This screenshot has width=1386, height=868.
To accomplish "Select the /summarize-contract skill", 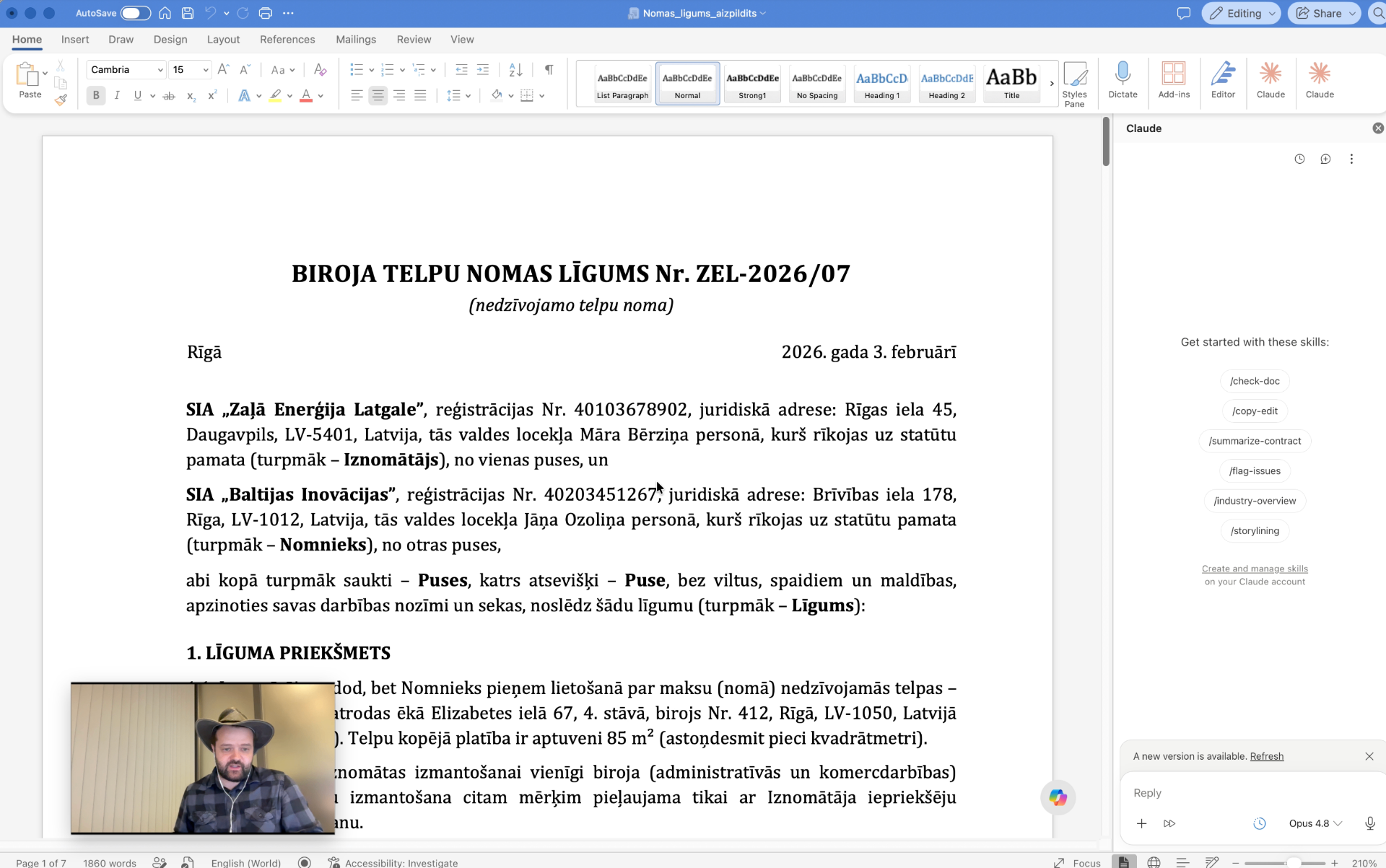I will (x=1255, y=441).
